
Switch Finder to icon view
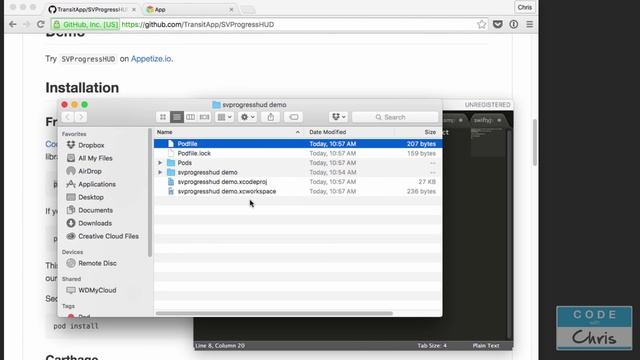point(163,117)
